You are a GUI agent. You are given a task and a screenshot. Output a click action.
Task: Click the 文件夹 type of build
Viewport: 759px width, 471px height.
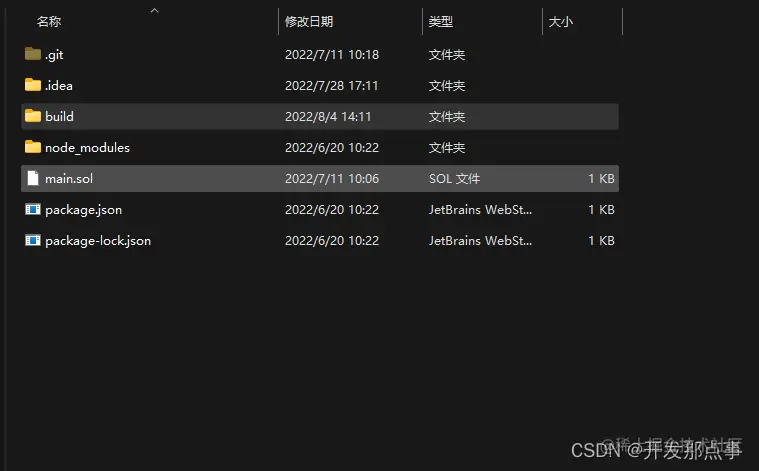tap(447, 117)
